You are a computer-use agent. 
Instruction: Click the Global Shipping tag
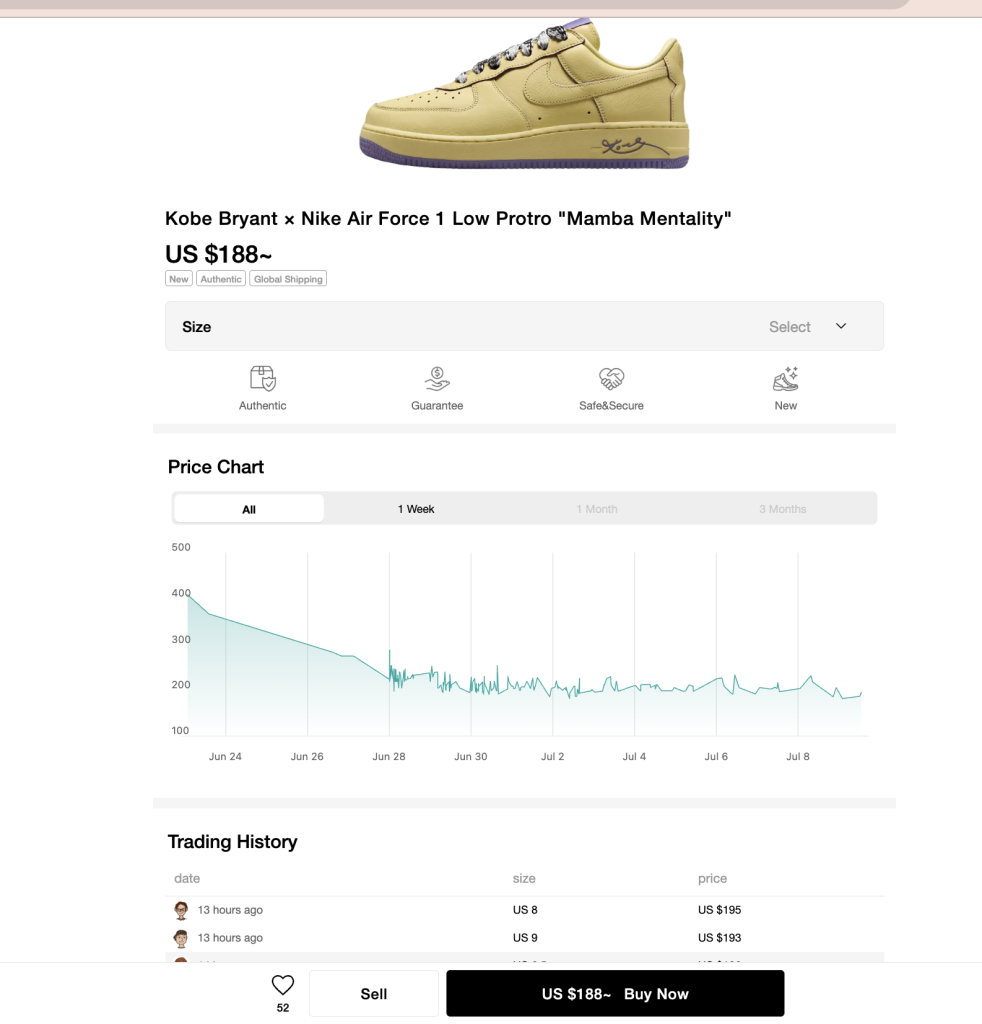pyautogui.click(x=288, y=279)
